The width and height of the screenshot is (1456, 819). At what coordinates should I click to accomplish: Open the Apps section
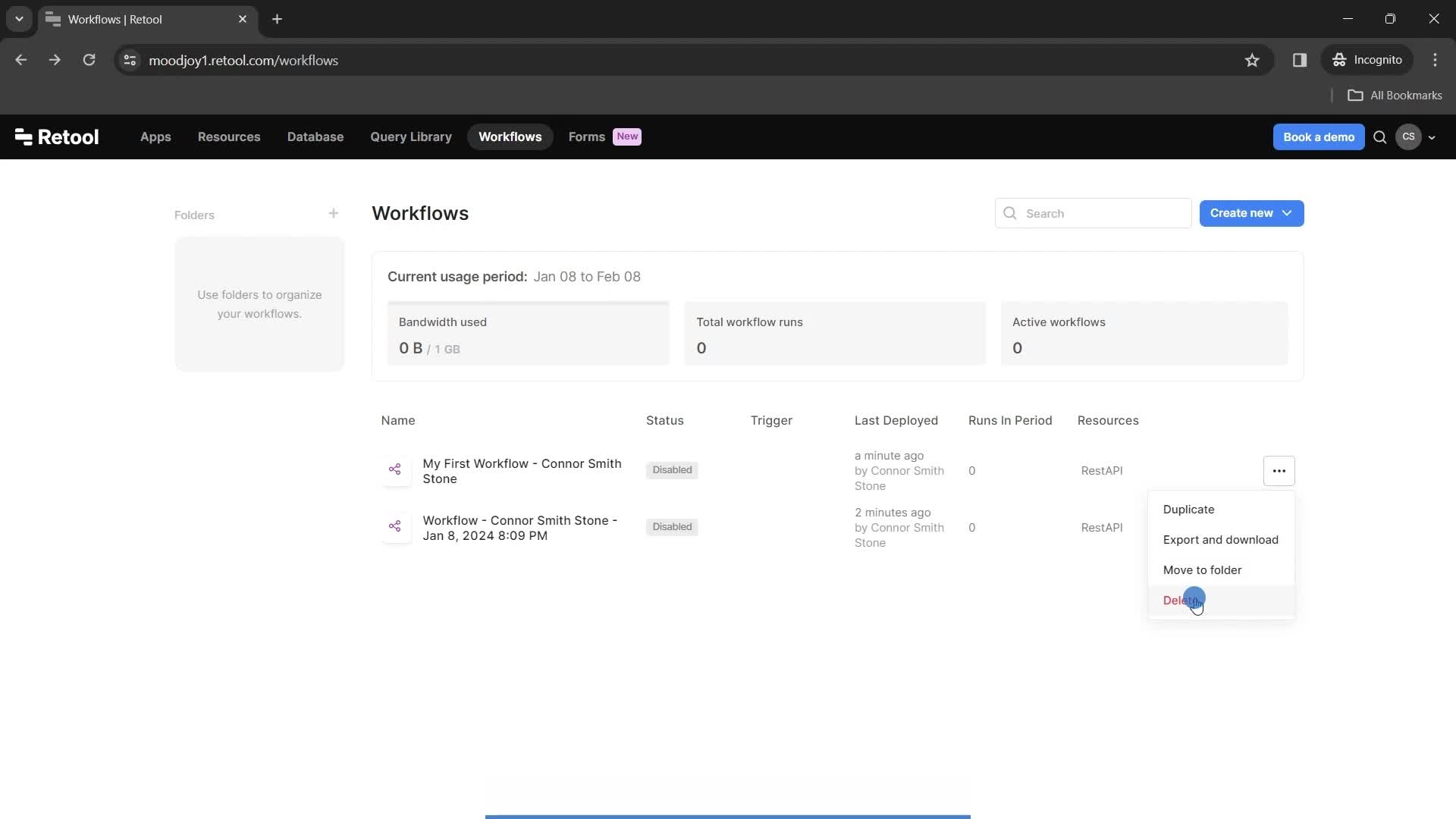tap(155, 137)
